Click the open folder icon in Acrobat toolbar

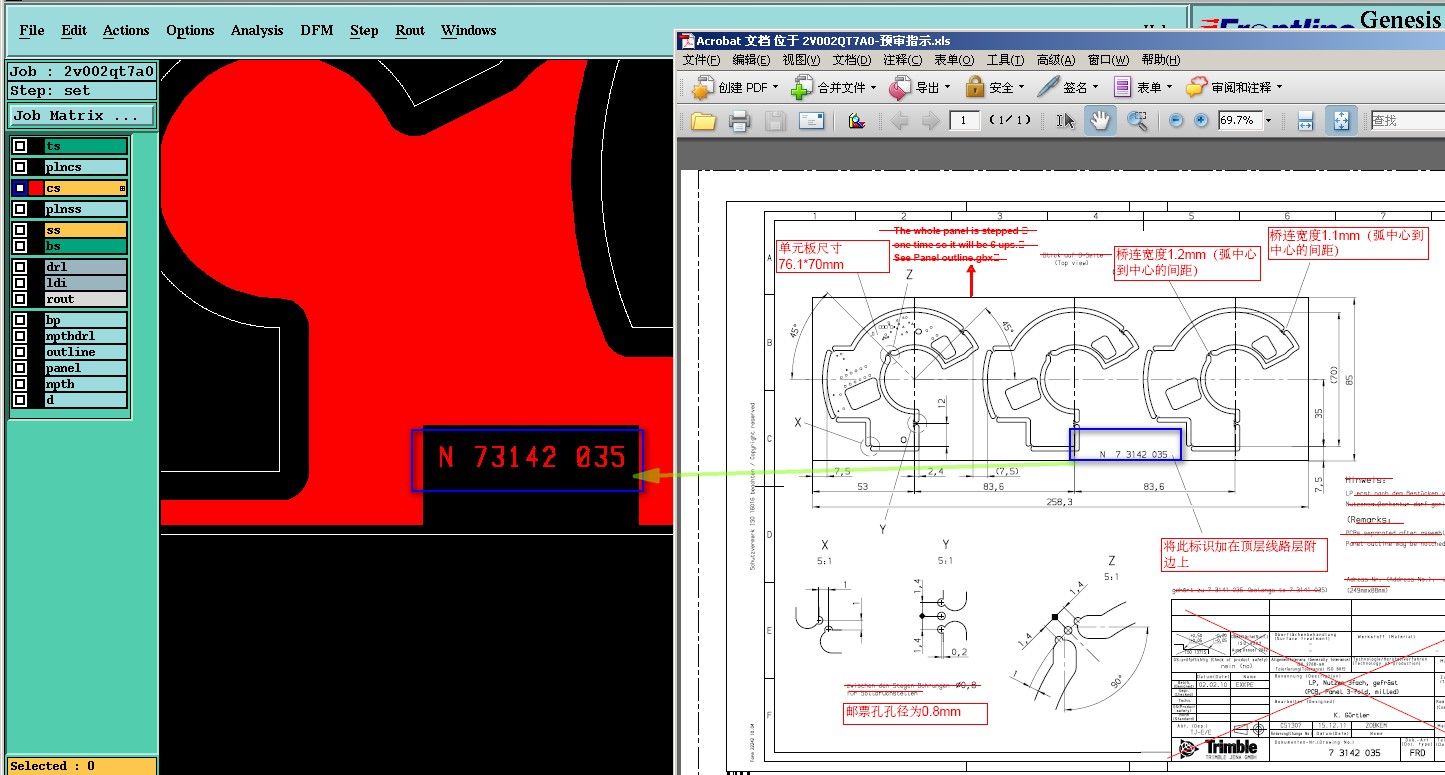coord(704,121)
